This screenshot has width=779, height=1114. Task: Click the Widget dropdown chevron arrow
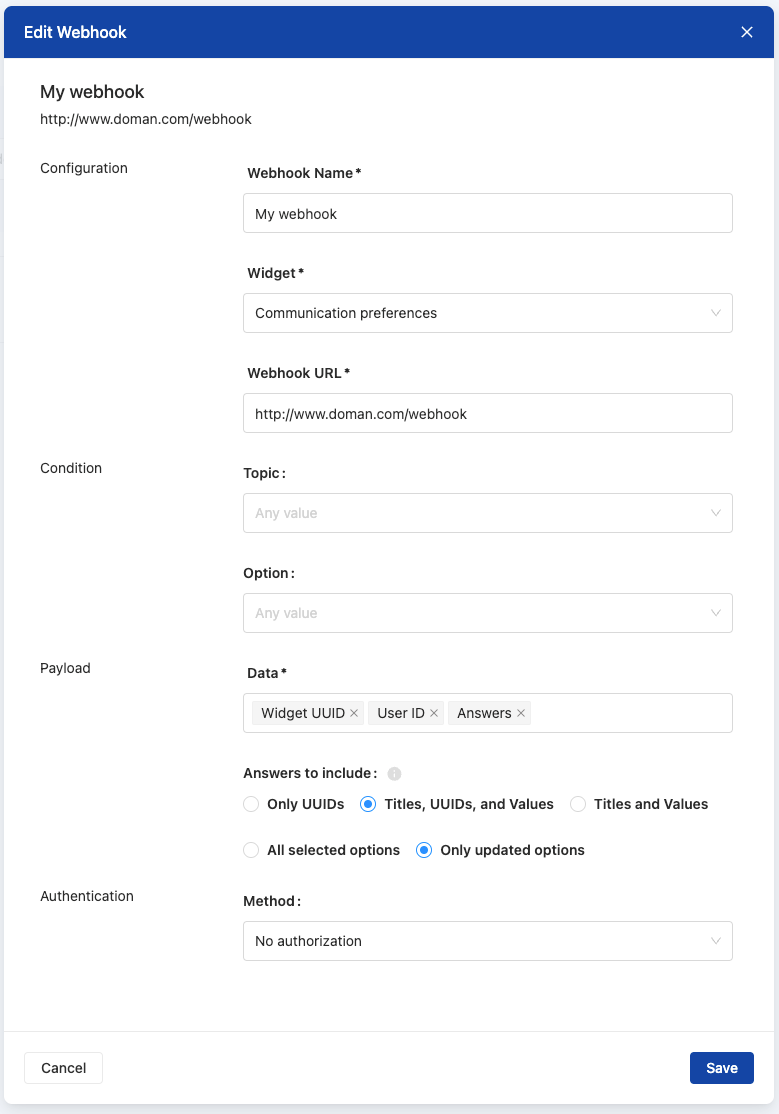(716, 313)
